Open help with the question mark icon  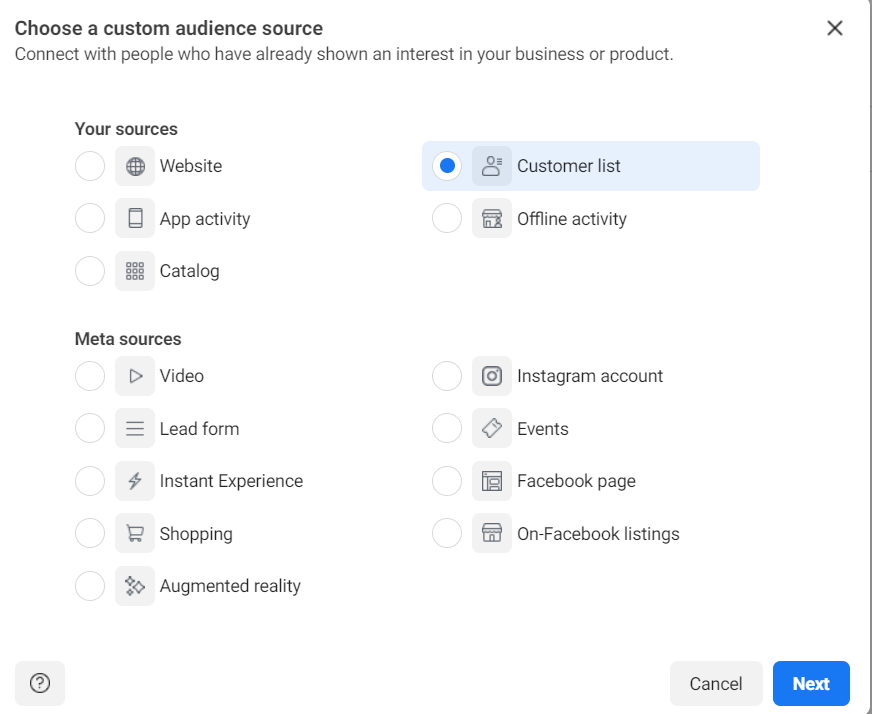point(40,683)
